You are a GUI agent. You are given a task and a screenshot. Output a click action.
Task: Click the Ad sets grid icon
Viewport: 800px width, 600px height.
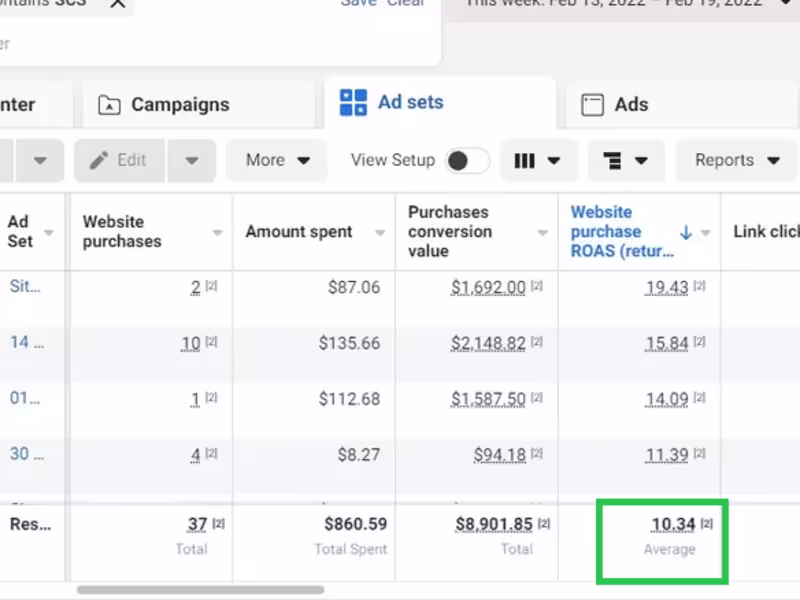[353, 102]
